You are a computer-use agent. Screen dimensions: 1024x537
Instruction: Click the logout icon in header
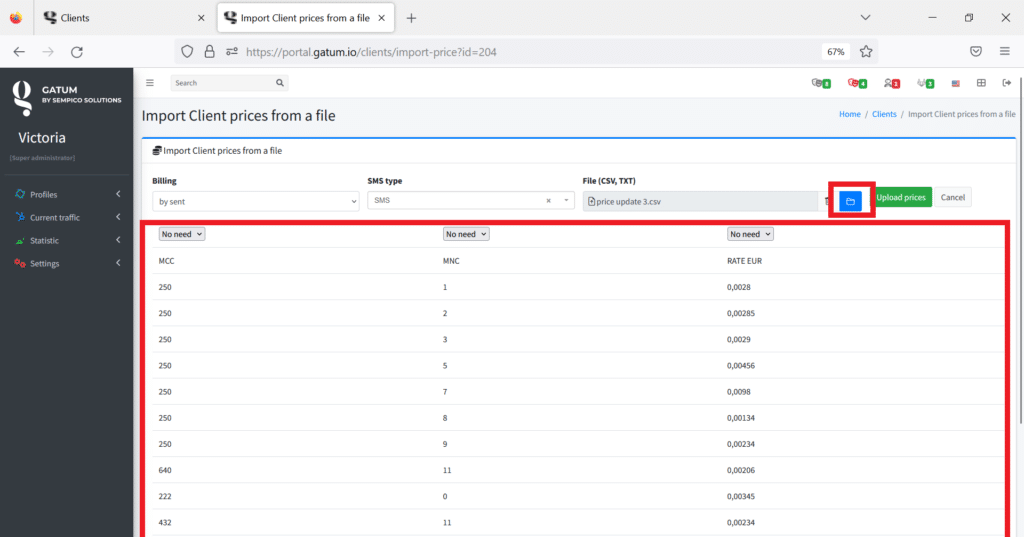(x=1006, y=83)
